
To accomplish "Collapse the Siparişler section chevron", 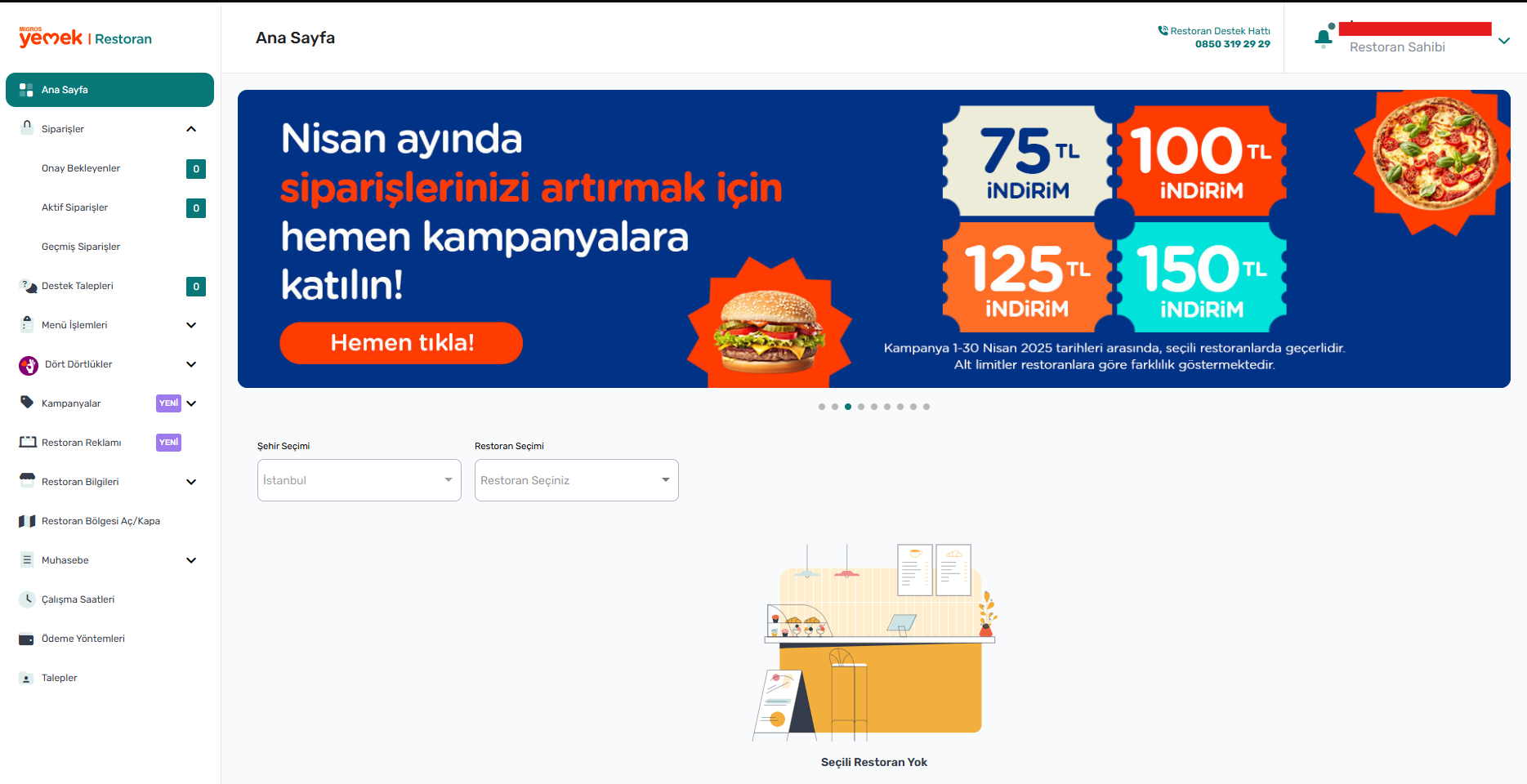I will [191, 129].
